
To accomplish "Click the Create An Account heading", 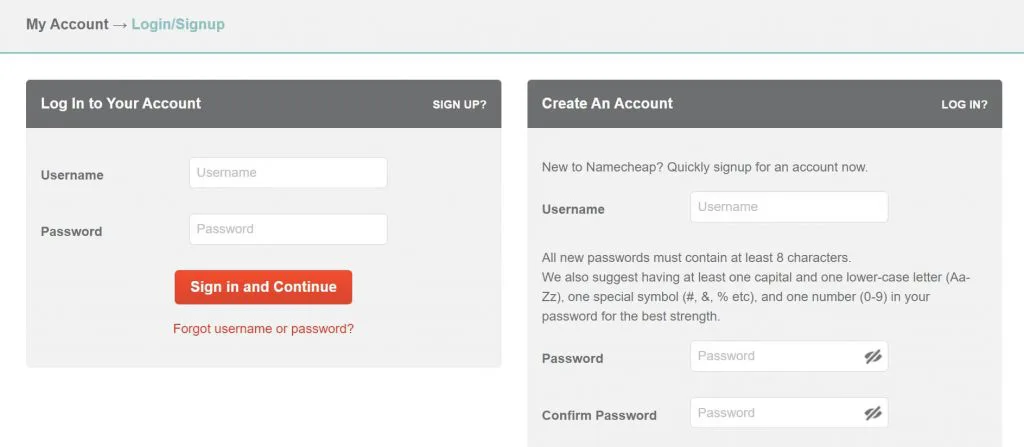I will point(607,104).
